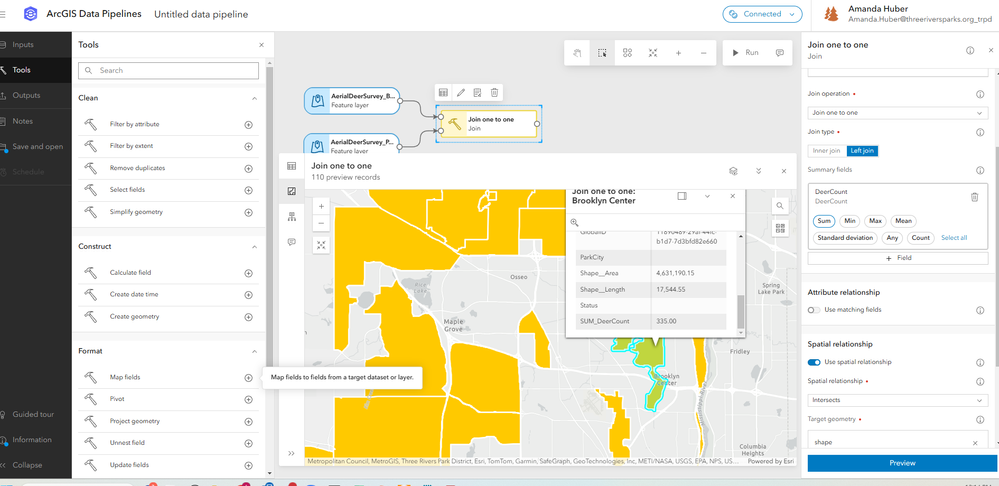
Task: Toggle the Min statistic chip
Action: coord(849,221)
